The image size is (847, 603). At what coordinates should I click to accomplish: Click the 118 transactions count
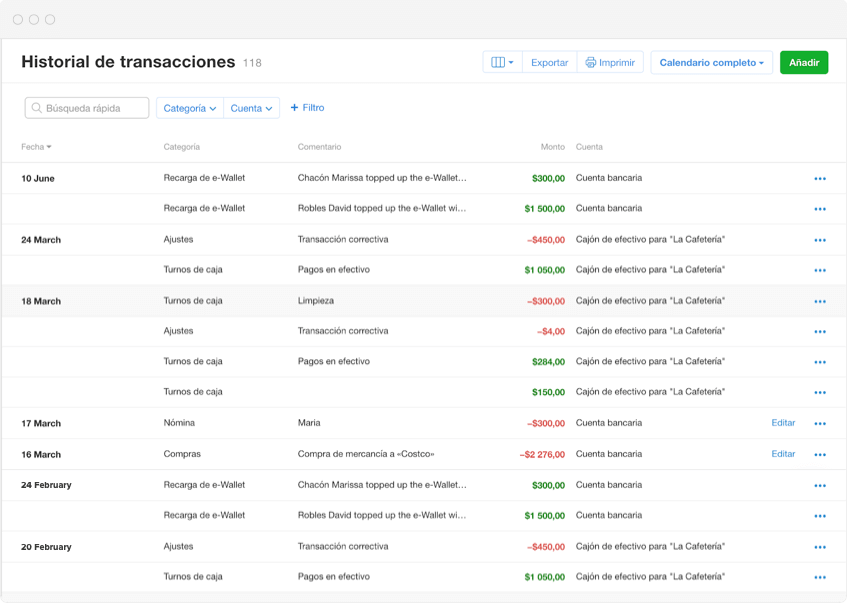(x=252, y=63)
